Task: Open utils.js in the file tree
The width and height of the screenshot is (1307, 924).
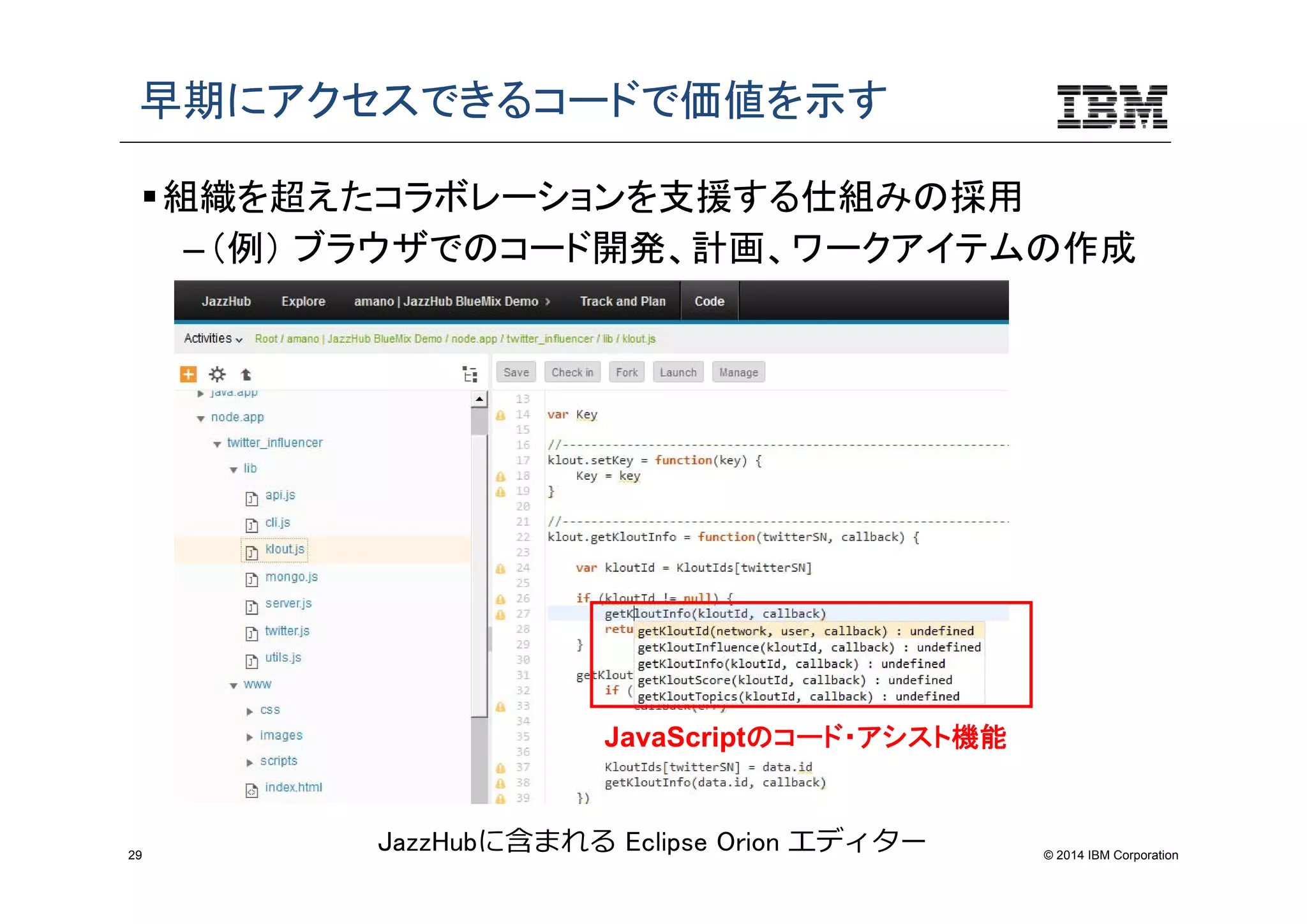Action: point(283,658)
